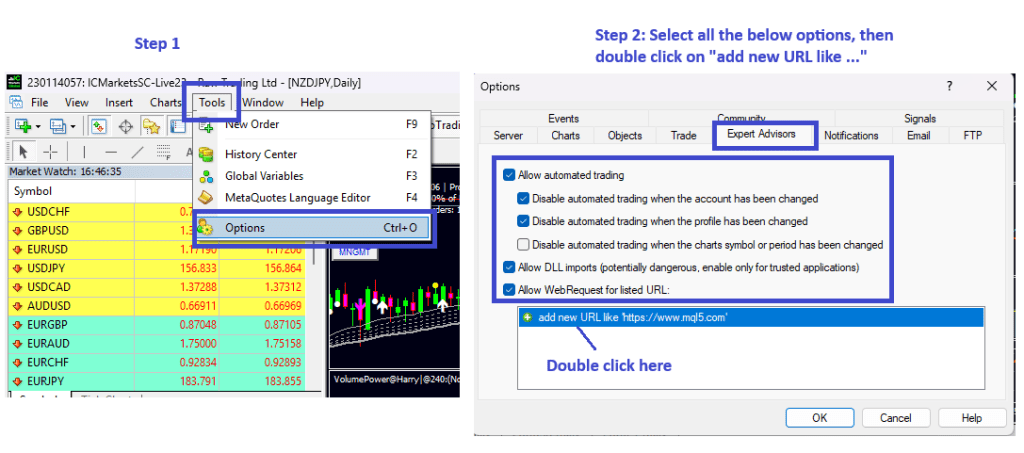The width and height of the screenshot is (1024, 453).
Task: Choose Options from the Tools menu
Action: pos(245,228)
